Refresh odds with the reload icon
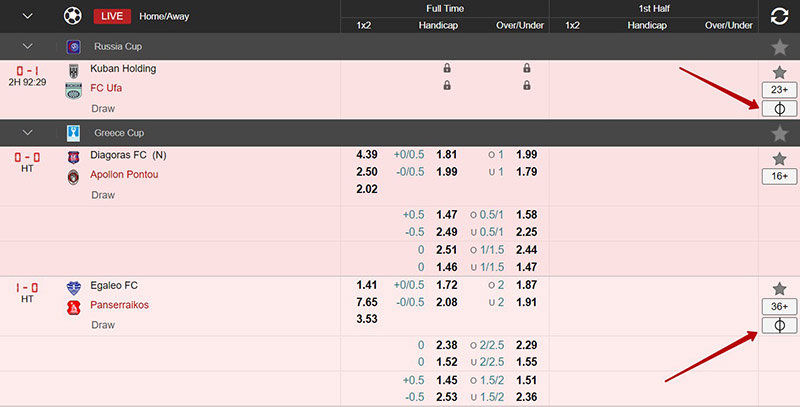Image resolution: width=800 pixels, height=407 pixels. (779, 16)
